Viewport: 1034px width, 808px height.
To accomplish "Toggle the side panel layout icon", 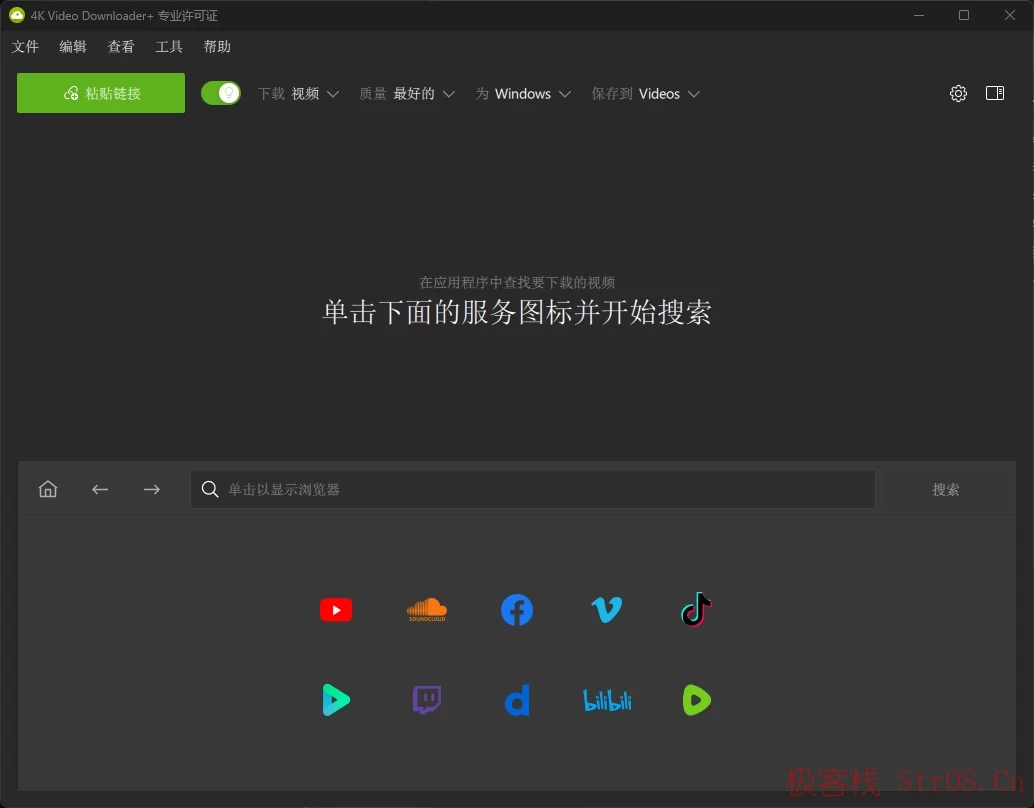I will 995,93.
